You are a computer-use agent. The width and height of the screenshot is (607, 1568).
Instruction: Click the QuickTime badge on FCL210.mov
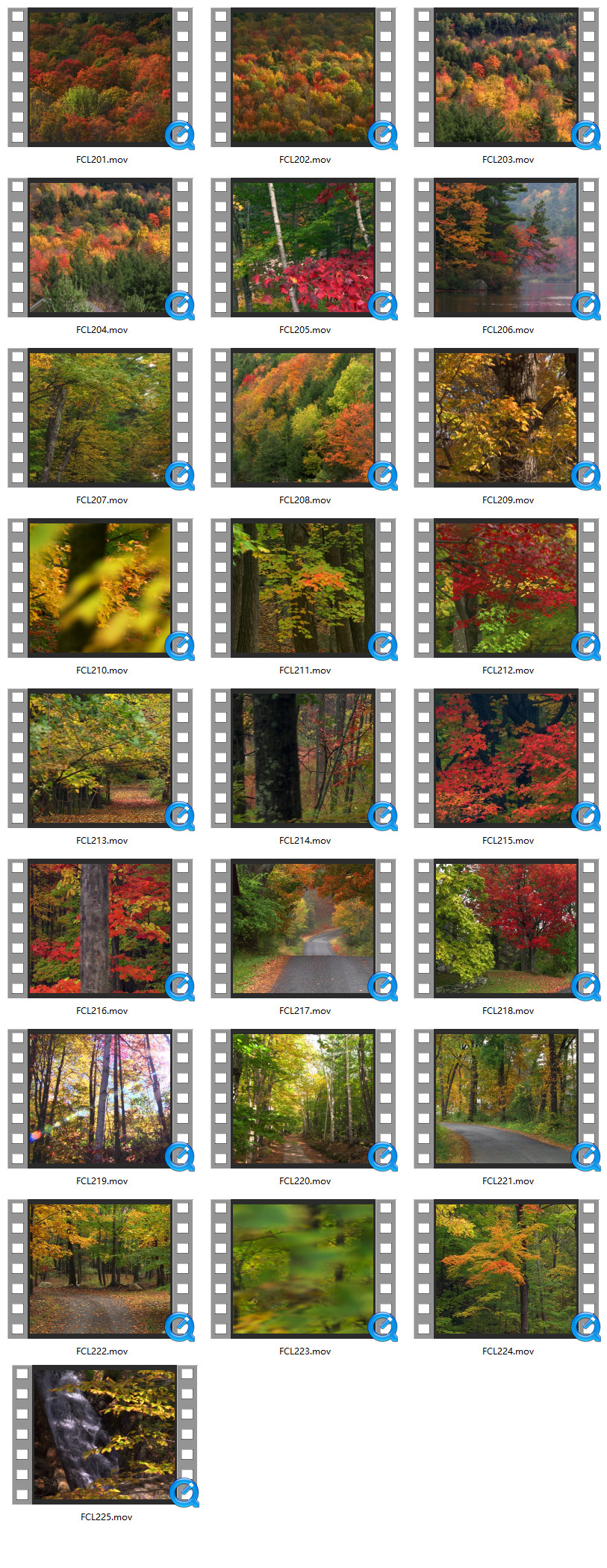coord(180,646)
